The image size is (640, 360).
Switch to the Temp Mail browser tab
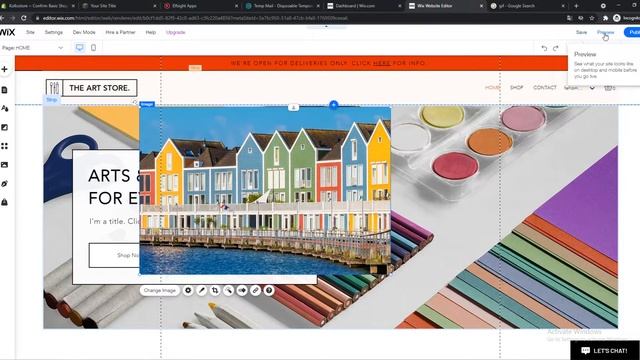click(x=282, y=6)
